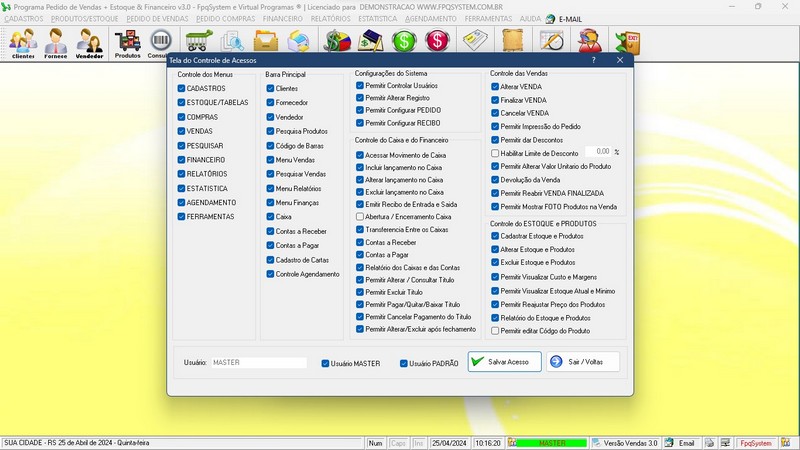Open the Produtos toolbar icon
Screen dimensions: 800x450
[x=128, y=43]
